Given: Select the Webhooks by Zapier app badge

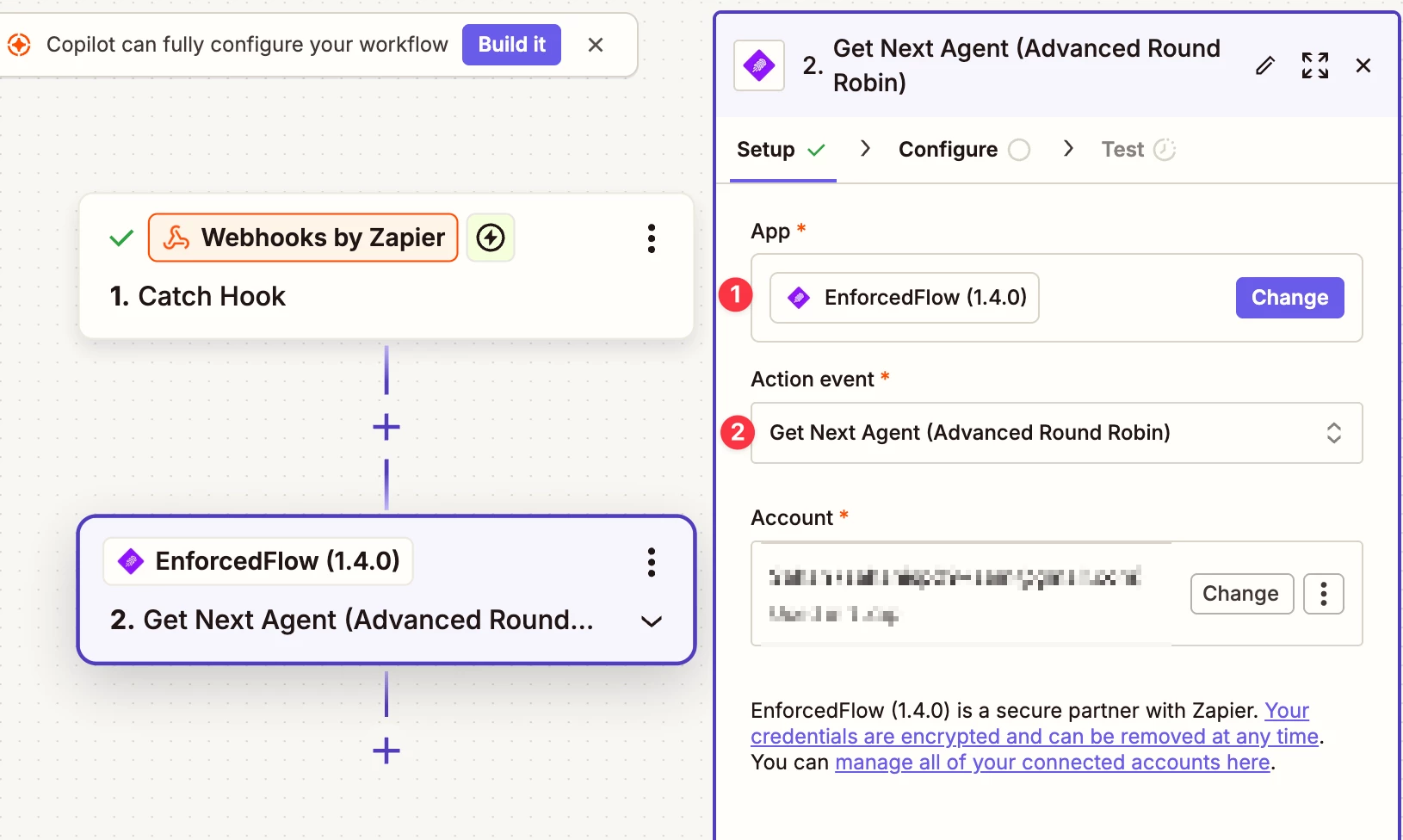Looking at the screenshot, I should [303, 238].
